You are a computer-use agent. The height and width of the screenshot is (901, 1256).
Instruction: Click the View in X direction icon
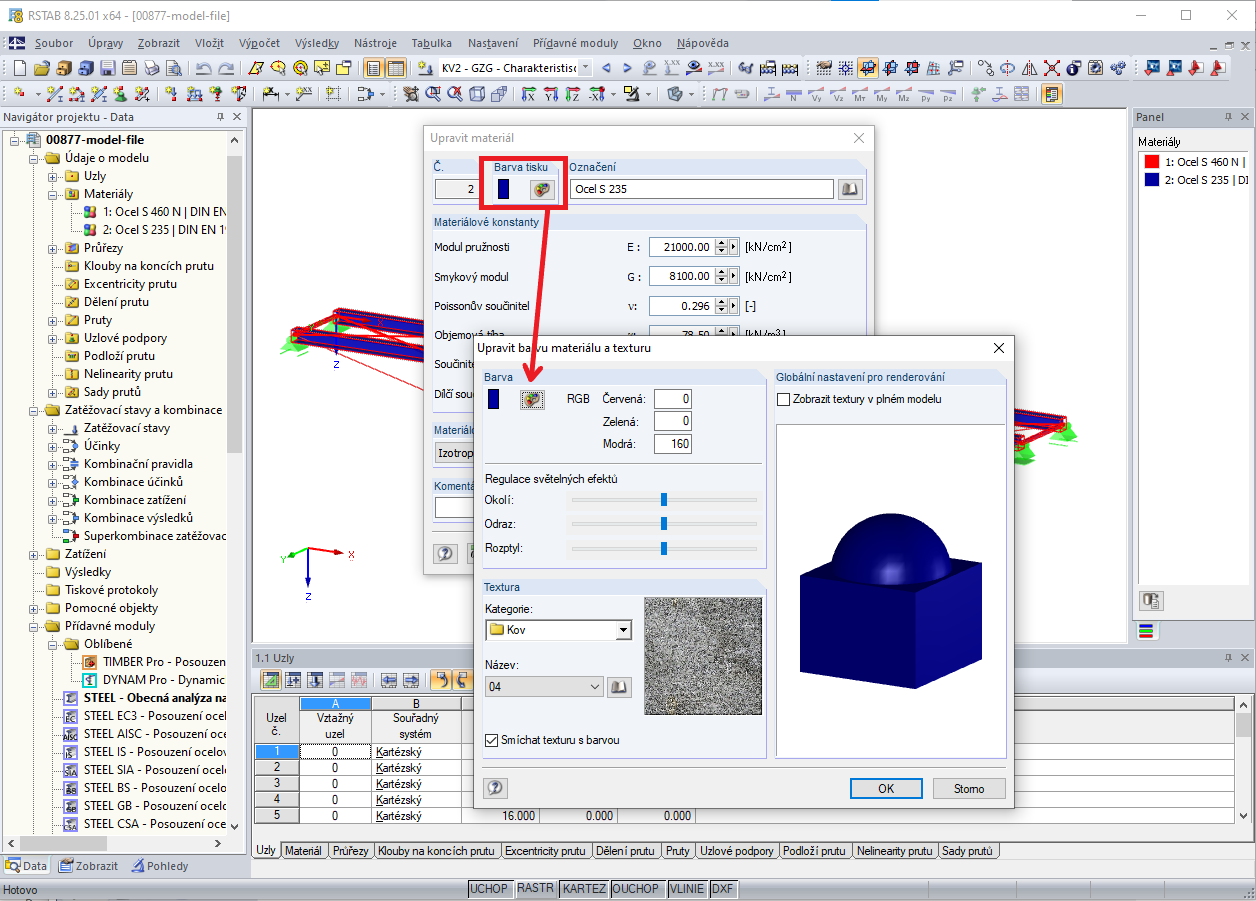[528, 94]
